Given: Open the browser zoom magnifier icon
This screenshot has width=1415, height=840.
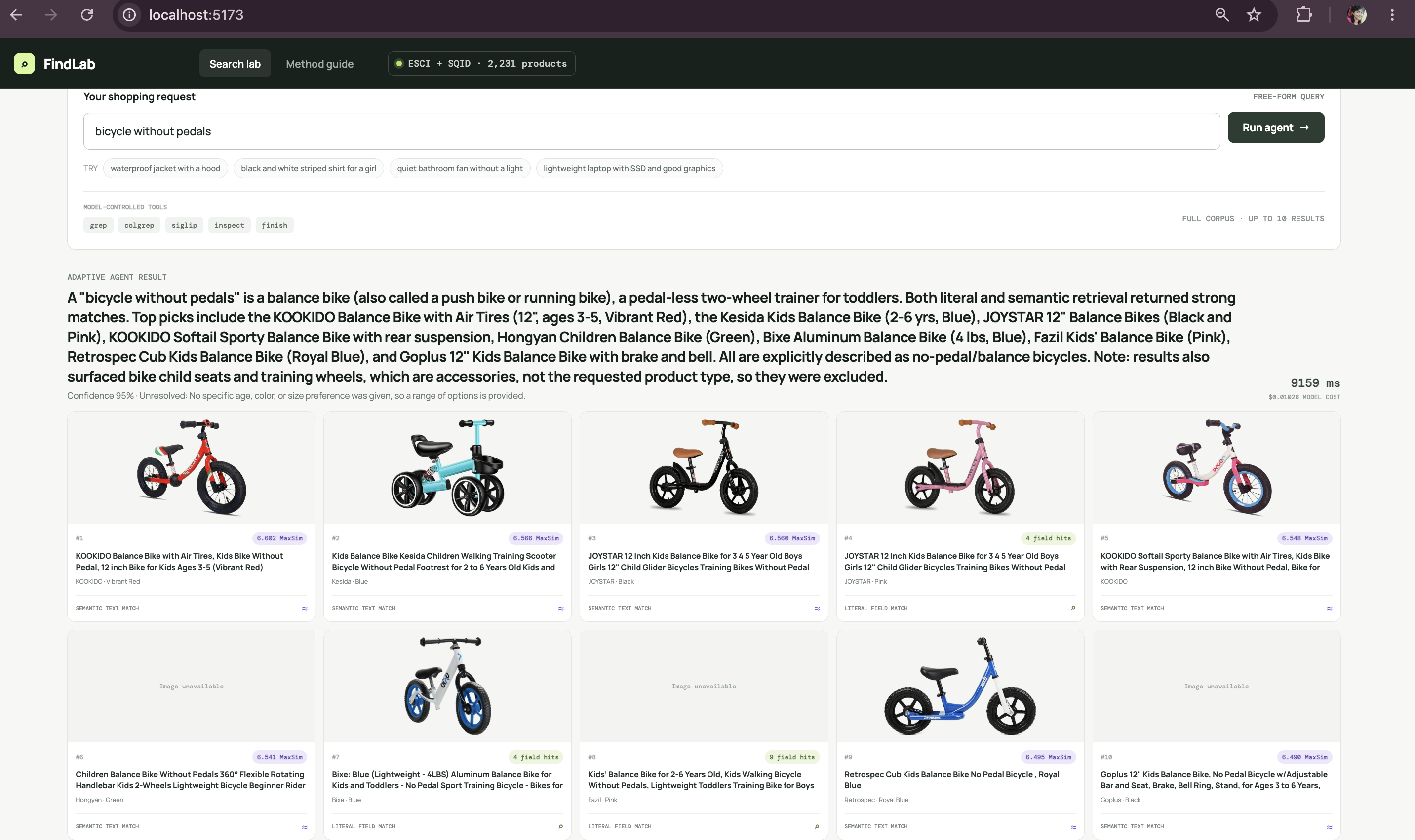Looking at the screenshot, I should [1222, 15].
